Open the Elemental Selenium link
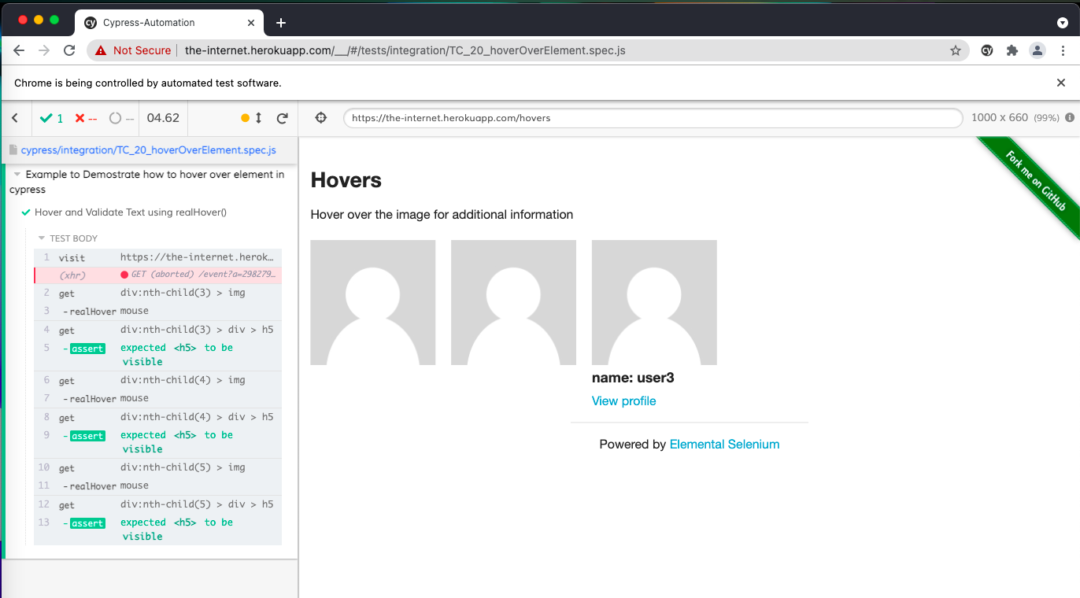The image size is (1080, 598). [x=724, y=444]
